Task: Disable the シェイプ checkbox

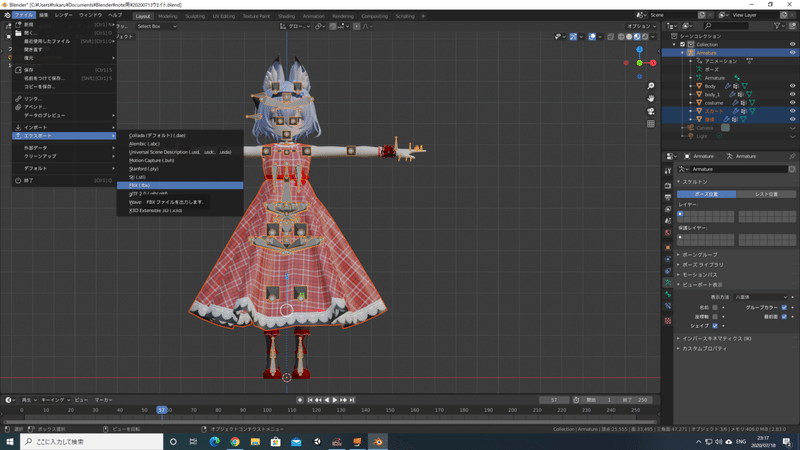Action: [x=715, y=326]
